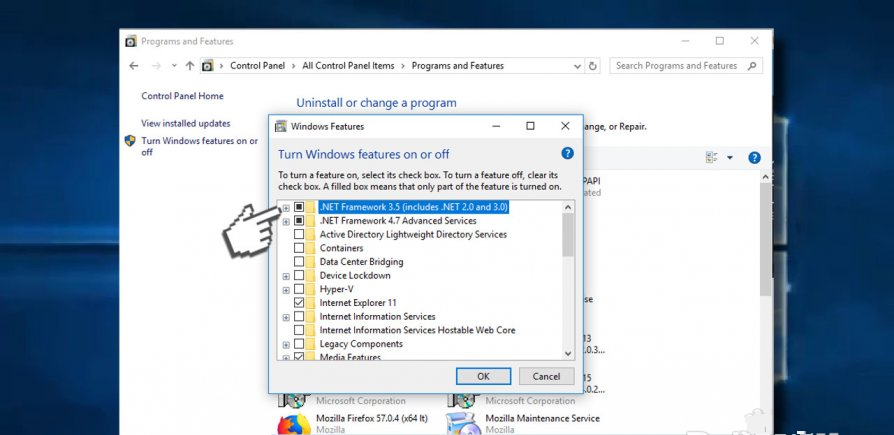Click the Mozilla Maintenance Service icon
The image size is (894, 435).
pos(462,424)
